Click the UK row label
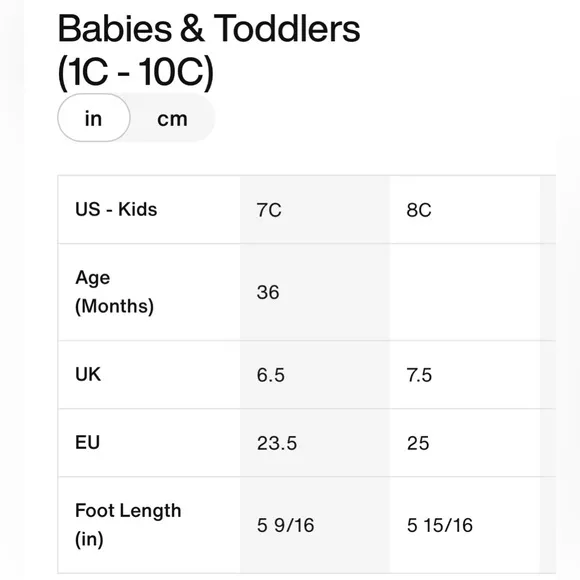580x580 pixels. [88, 374]
